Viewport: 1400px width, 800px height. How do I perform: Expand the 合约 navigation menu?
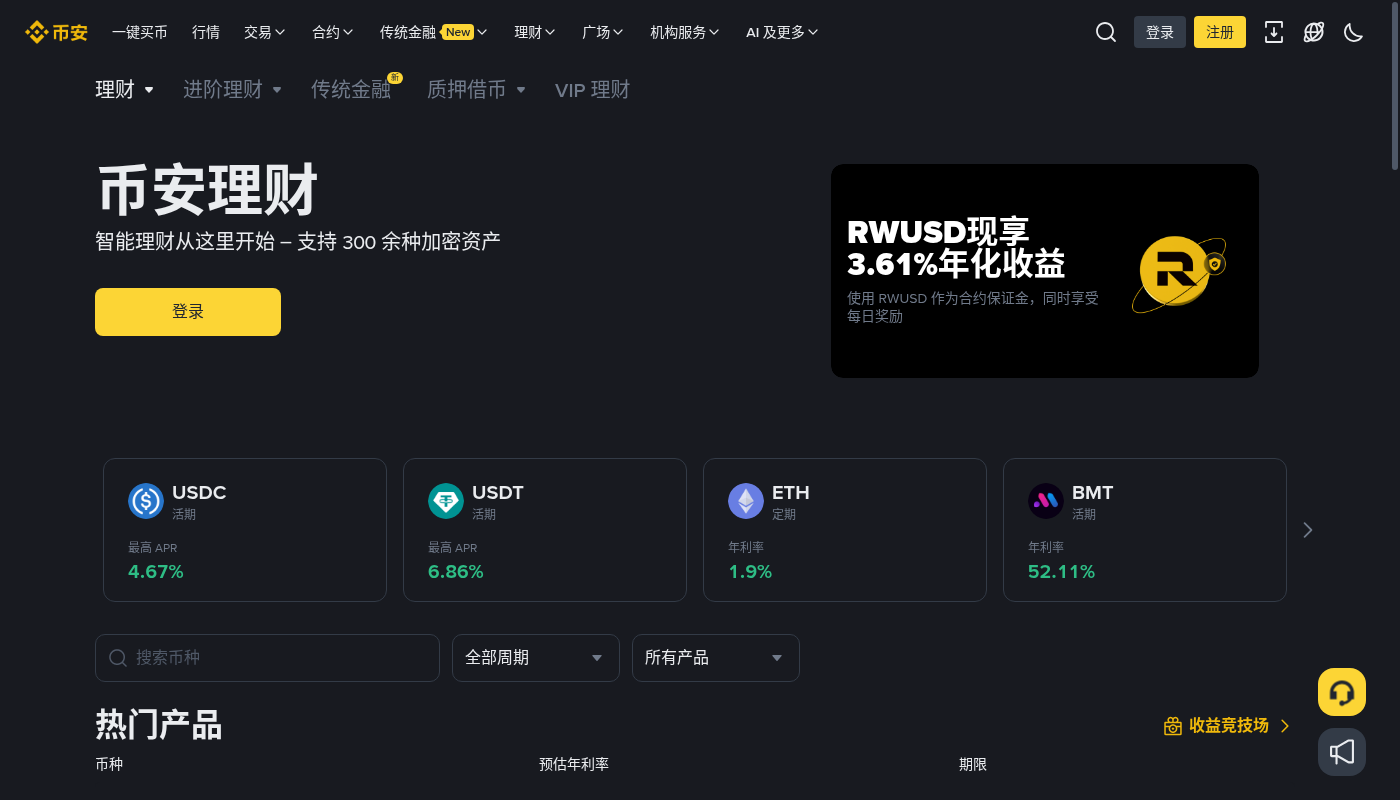coord(333,32)
